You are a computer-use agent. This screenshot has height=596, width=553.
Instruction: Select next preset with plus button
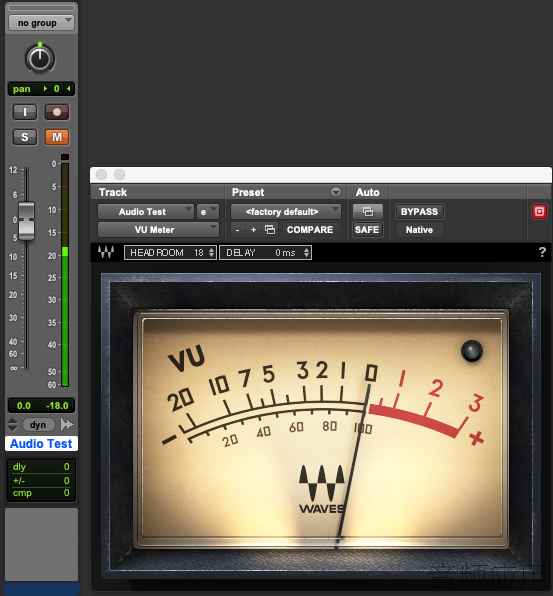tap(254, 230)
